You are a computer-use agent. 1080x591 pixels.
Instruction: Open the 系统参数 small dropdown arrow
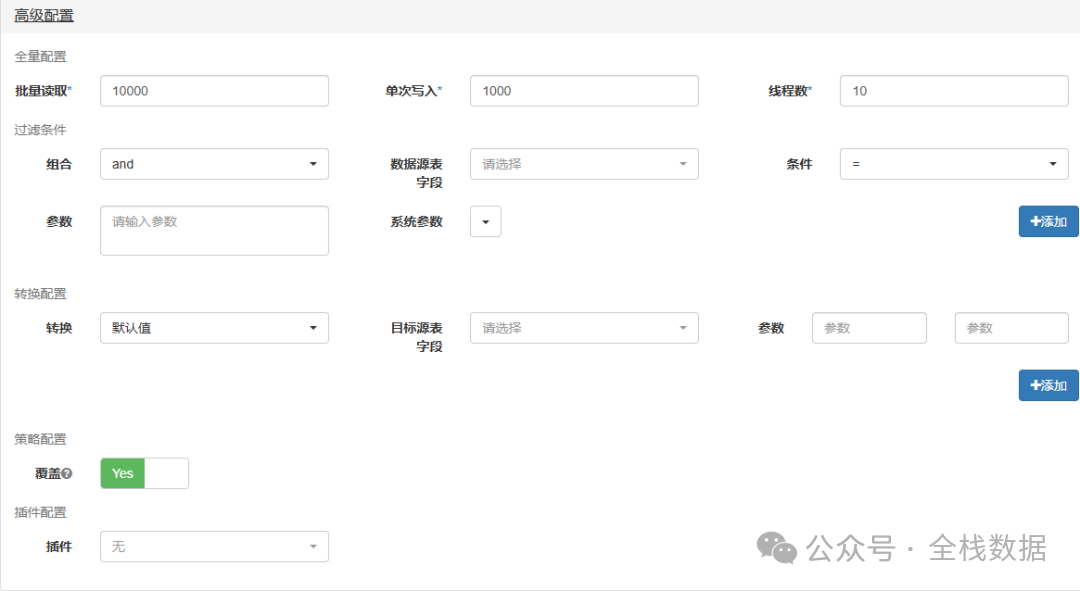click(x=485, y=222)
